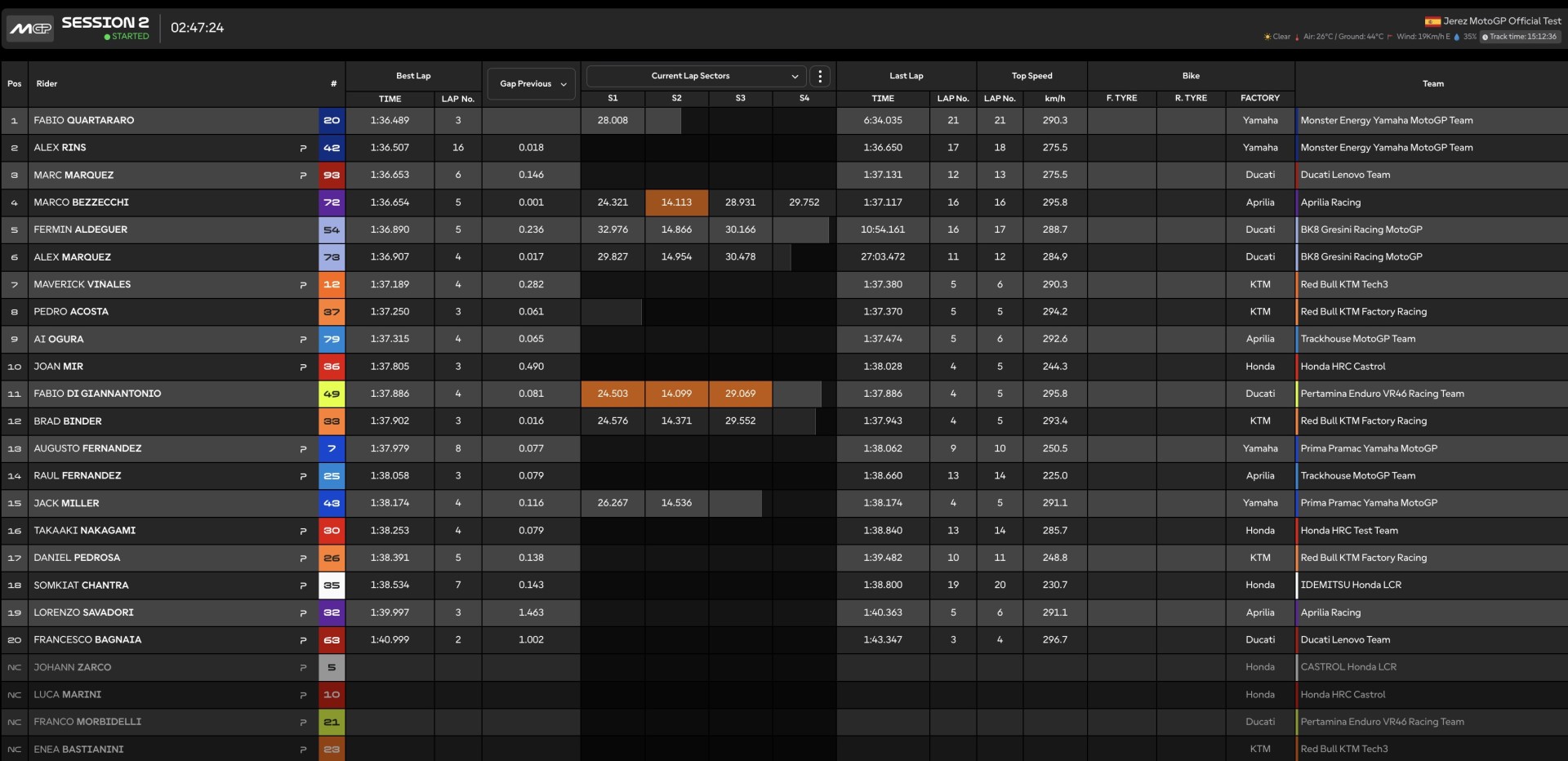Click Savadori's gap value 1.463

coord(531,612)
